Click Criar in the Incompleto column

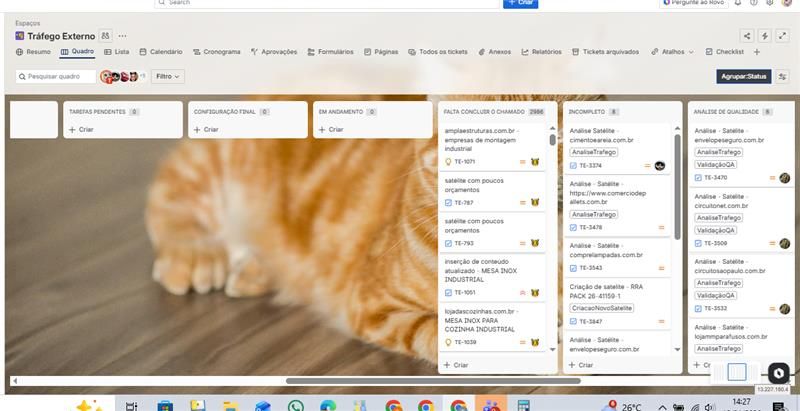[x=581, y=365]
